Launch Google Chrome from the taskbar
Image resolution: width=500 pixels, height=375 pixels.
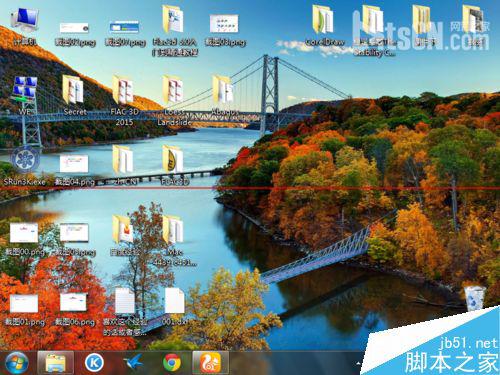172,363
